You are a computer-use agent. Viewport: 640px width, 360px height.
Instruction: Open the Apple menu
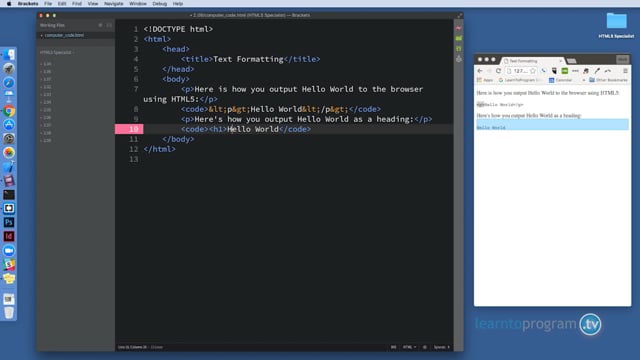pyautogui.click(x=9, y=4)
